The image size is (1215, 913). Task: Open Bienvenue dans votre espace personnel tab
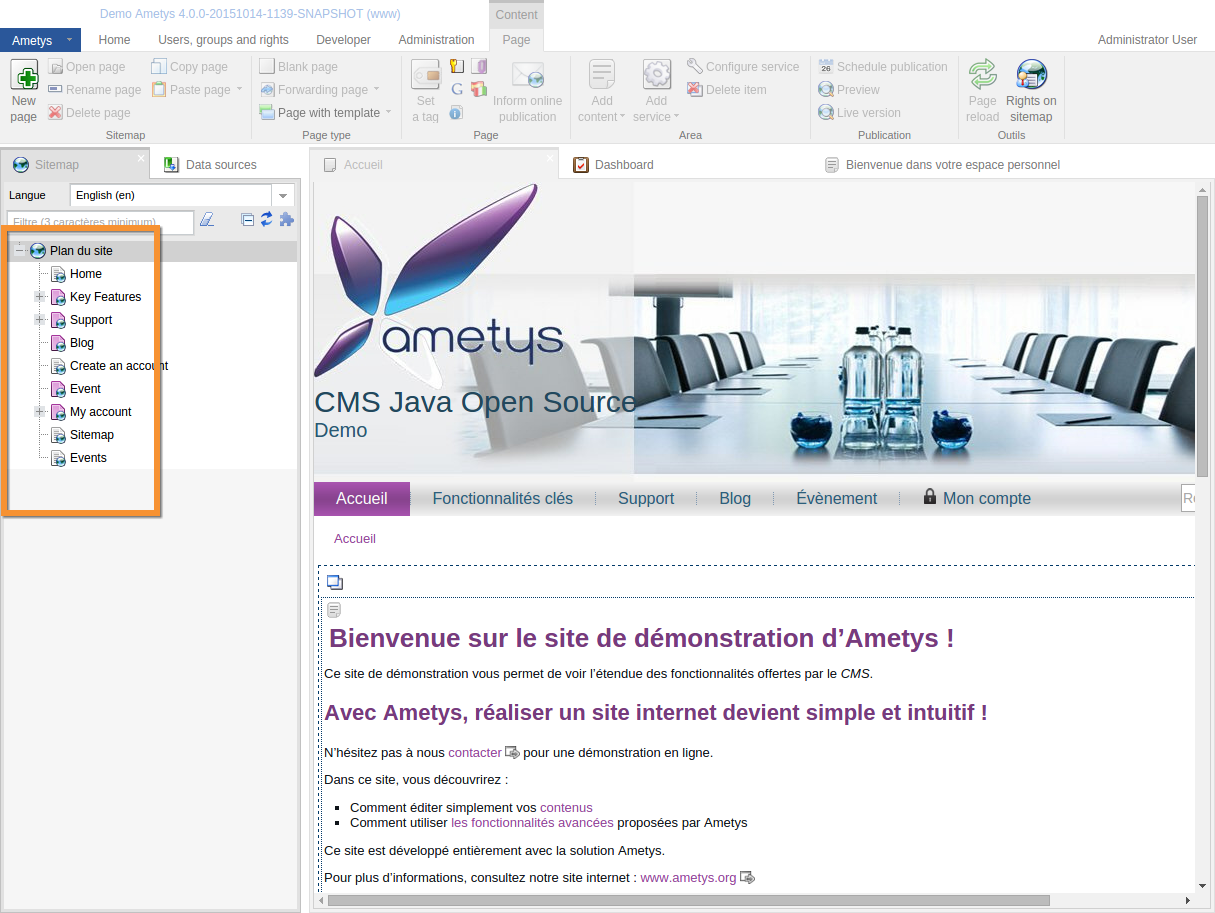pyautogui.click(x=942, y=165)
